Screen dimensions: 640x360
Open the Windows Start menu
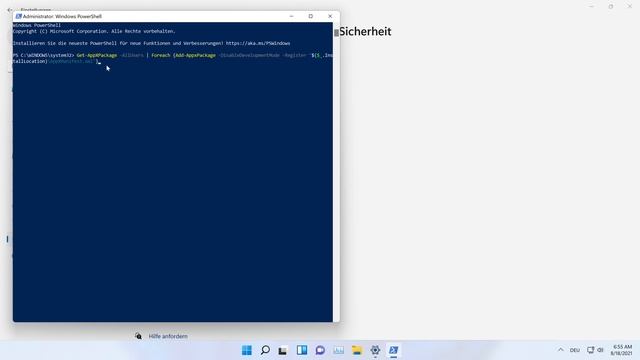[x=247, y=350]
